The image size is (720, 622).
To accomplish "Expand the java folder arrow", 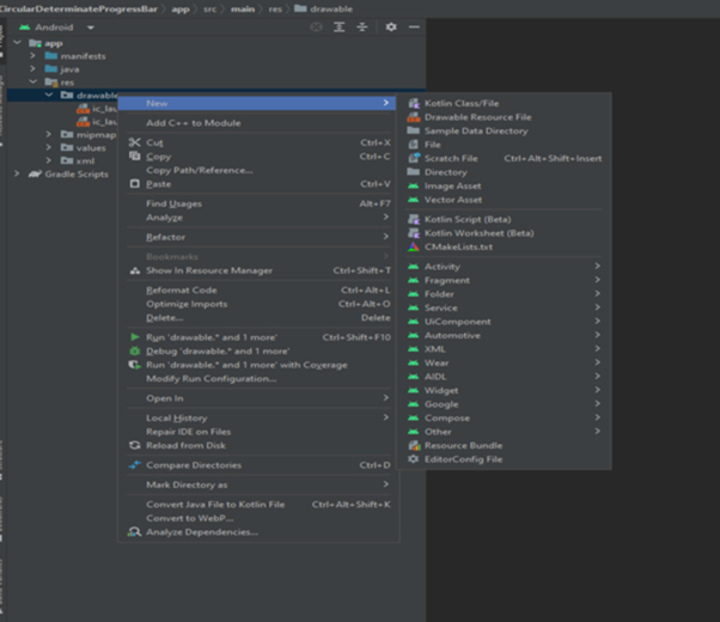I will coord(33,69).
